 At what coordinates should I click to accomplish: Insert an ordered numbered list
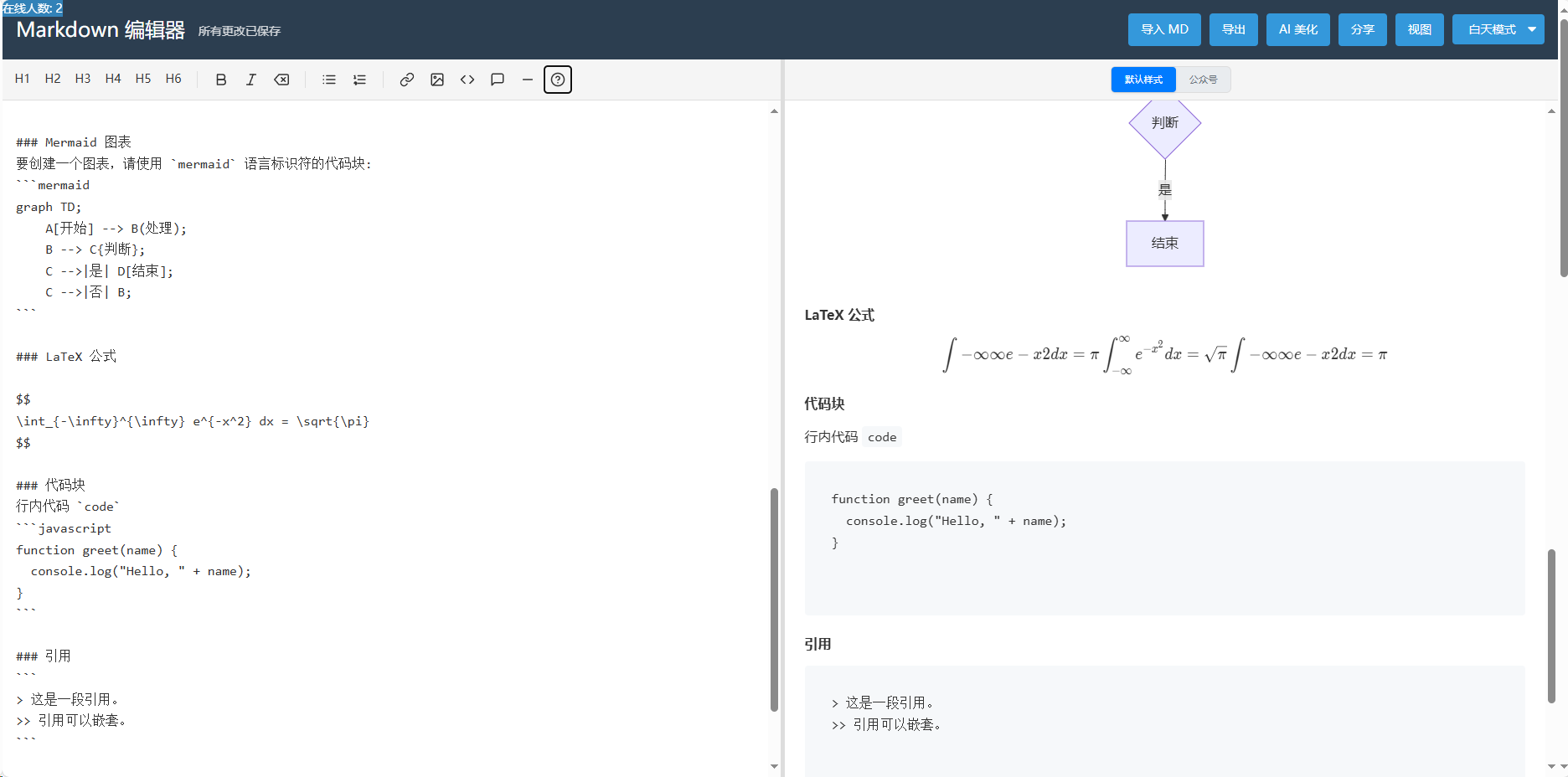[x=359, y=80]
